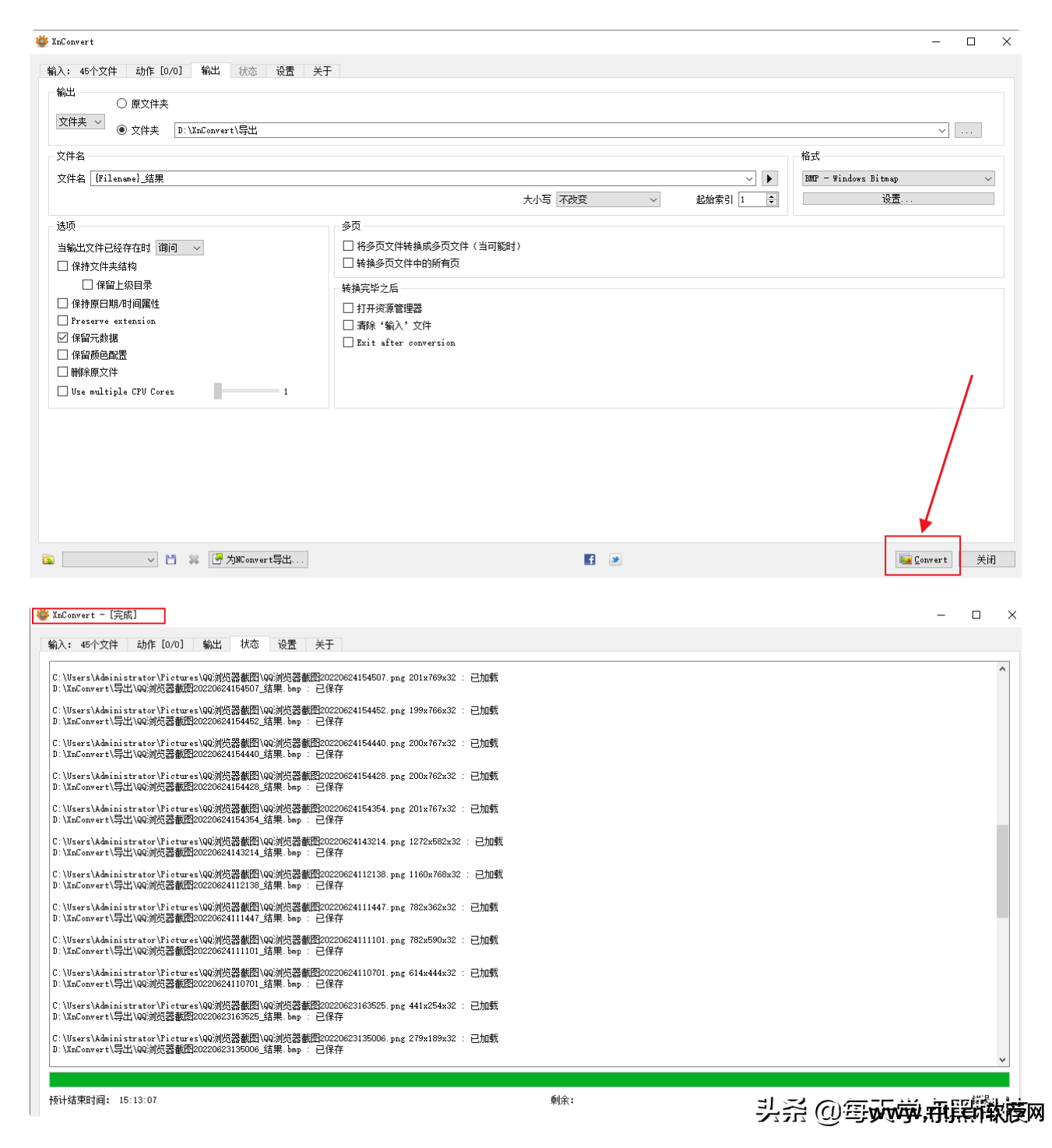Open the actions [0/0] tab in top window

tap(159, 71)
